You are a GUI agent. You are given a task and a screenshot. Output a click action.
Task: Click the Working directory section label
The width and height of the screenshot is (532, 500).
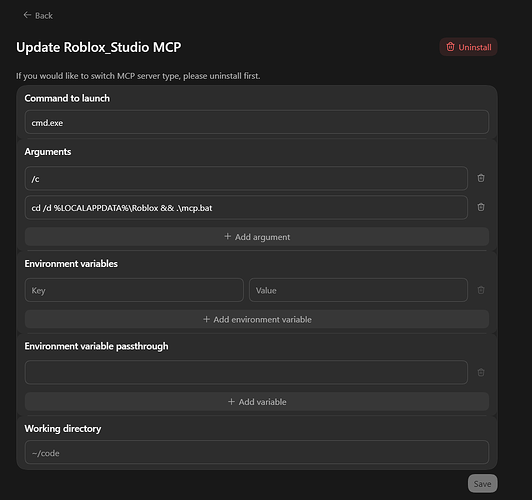coord(63,429)
